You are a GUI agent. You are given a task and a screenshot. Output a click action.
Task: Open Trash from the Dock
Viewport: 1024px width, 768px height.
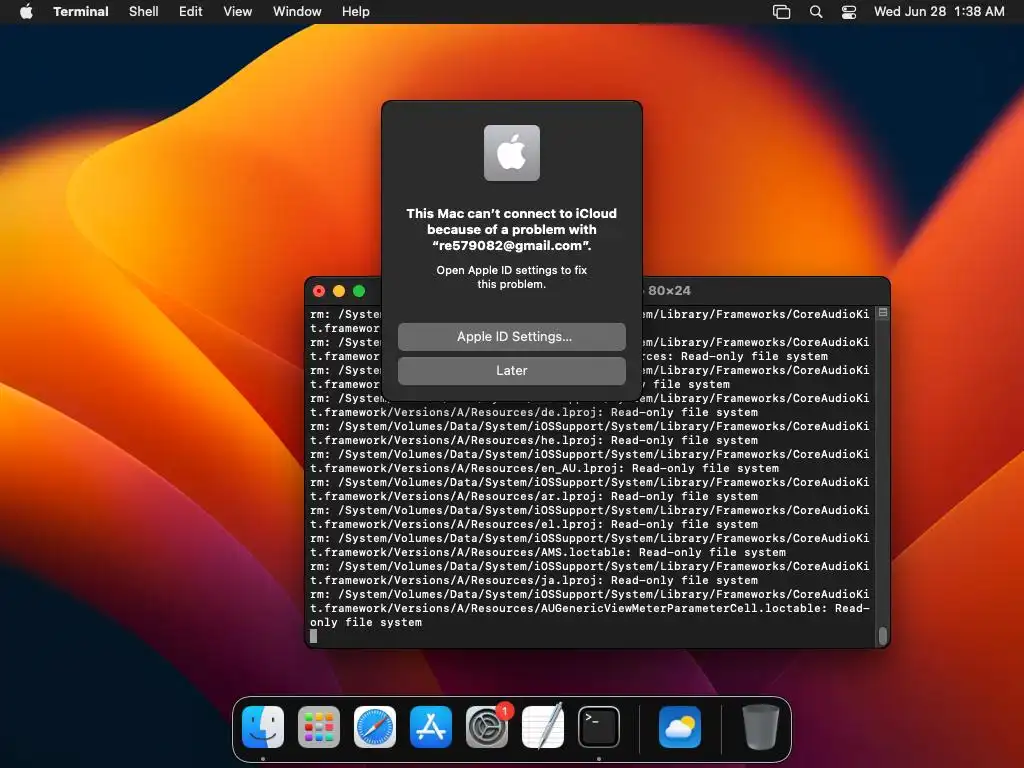[761, 727]
